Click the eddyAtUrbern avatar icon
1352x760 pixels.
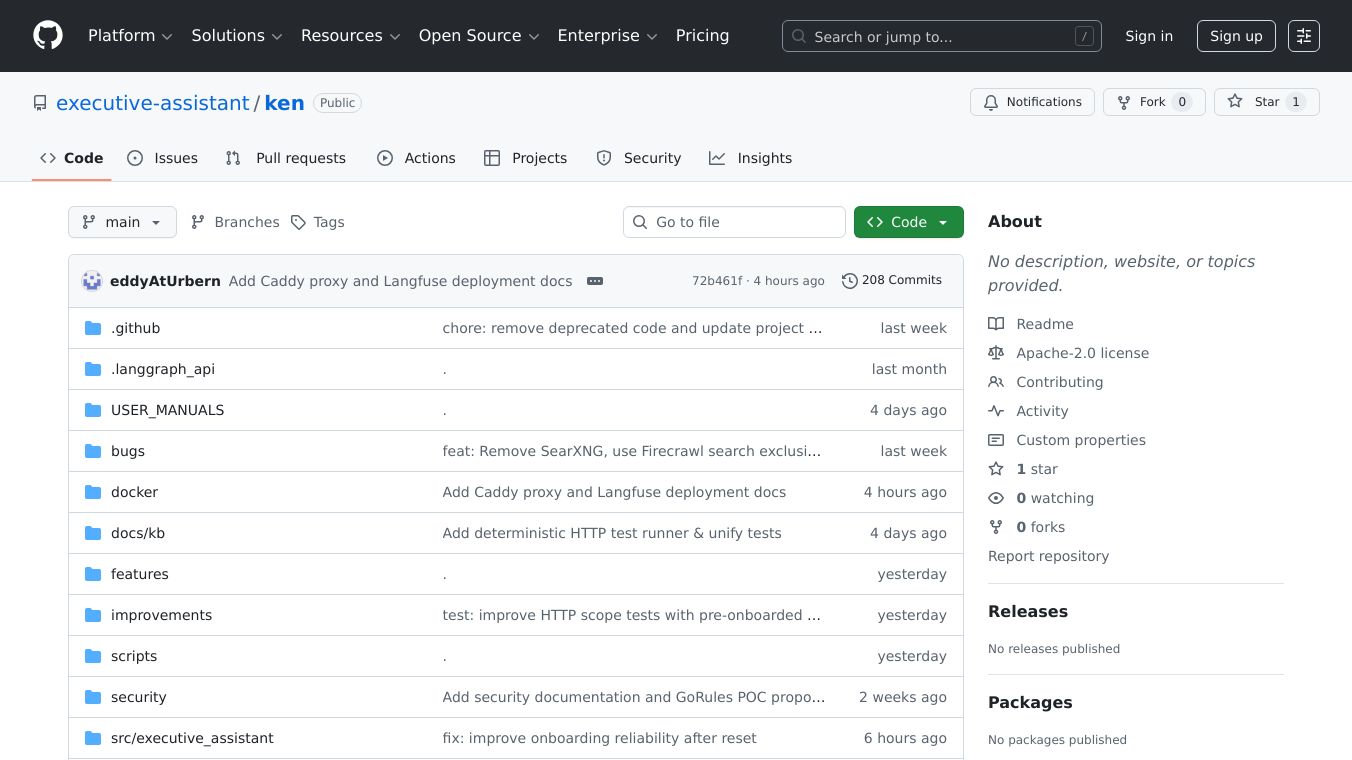click(x=92, y=281)
